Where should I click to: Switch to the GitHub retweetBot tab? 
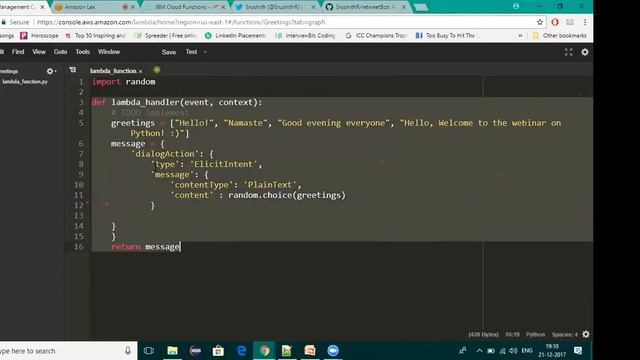pos(366,7)
